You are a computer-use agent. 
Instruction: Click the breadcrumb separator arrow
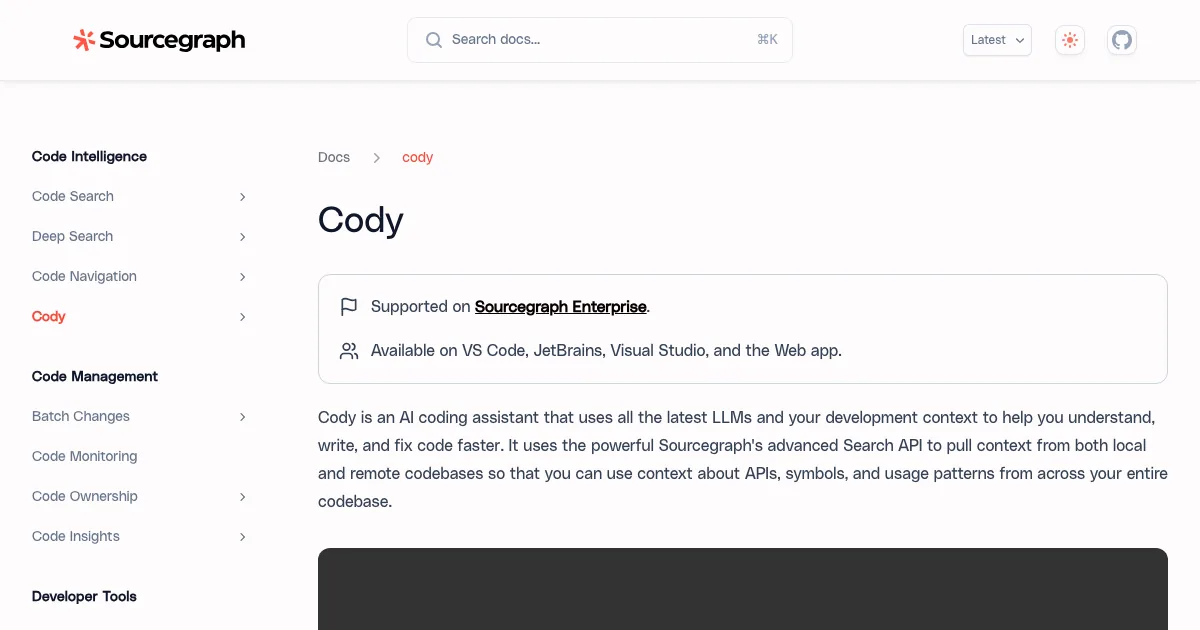click(x=376, y=157)
